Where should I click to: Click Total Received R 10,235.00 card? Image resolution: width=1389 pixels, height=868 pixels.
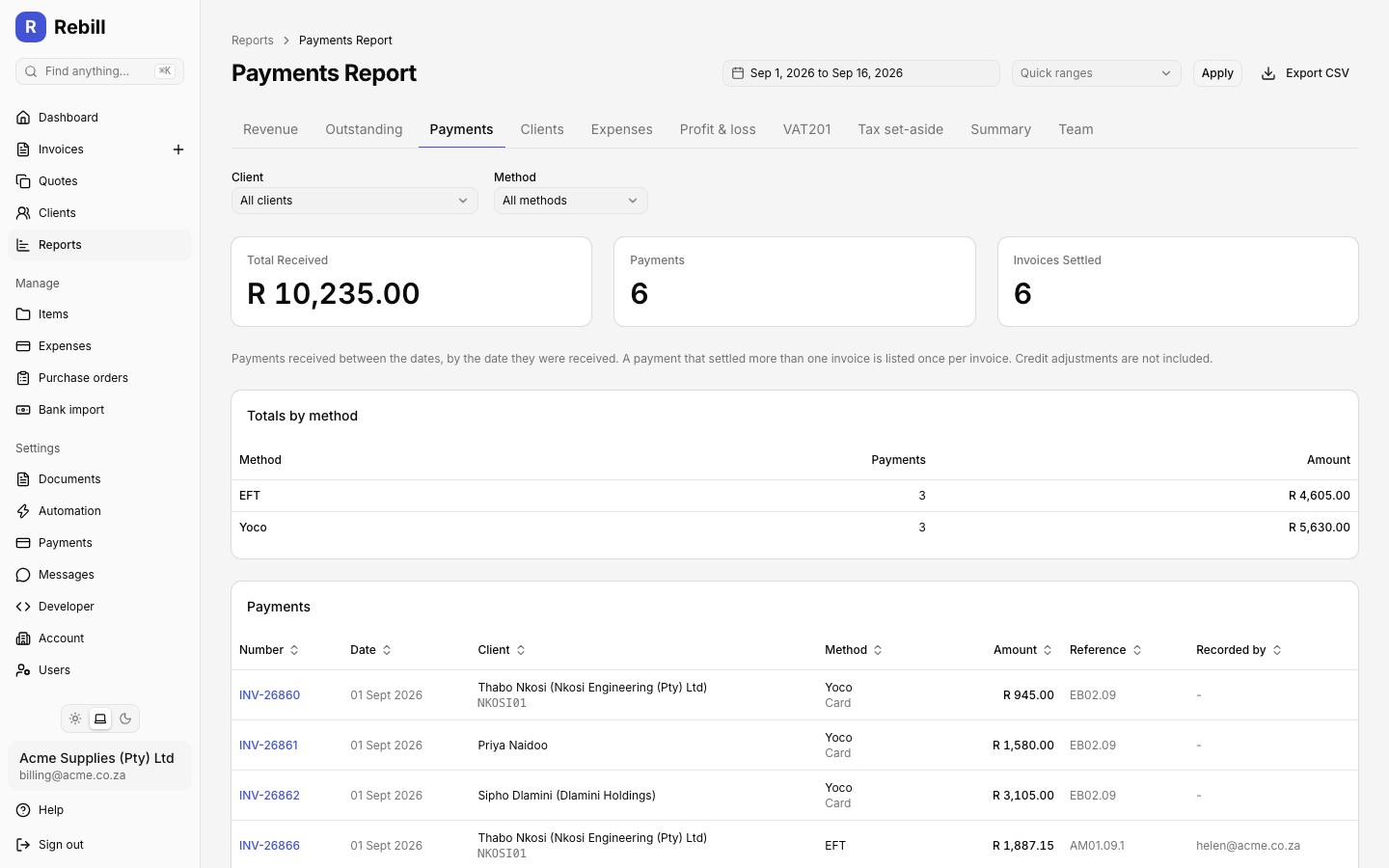(x=411, y=282)
